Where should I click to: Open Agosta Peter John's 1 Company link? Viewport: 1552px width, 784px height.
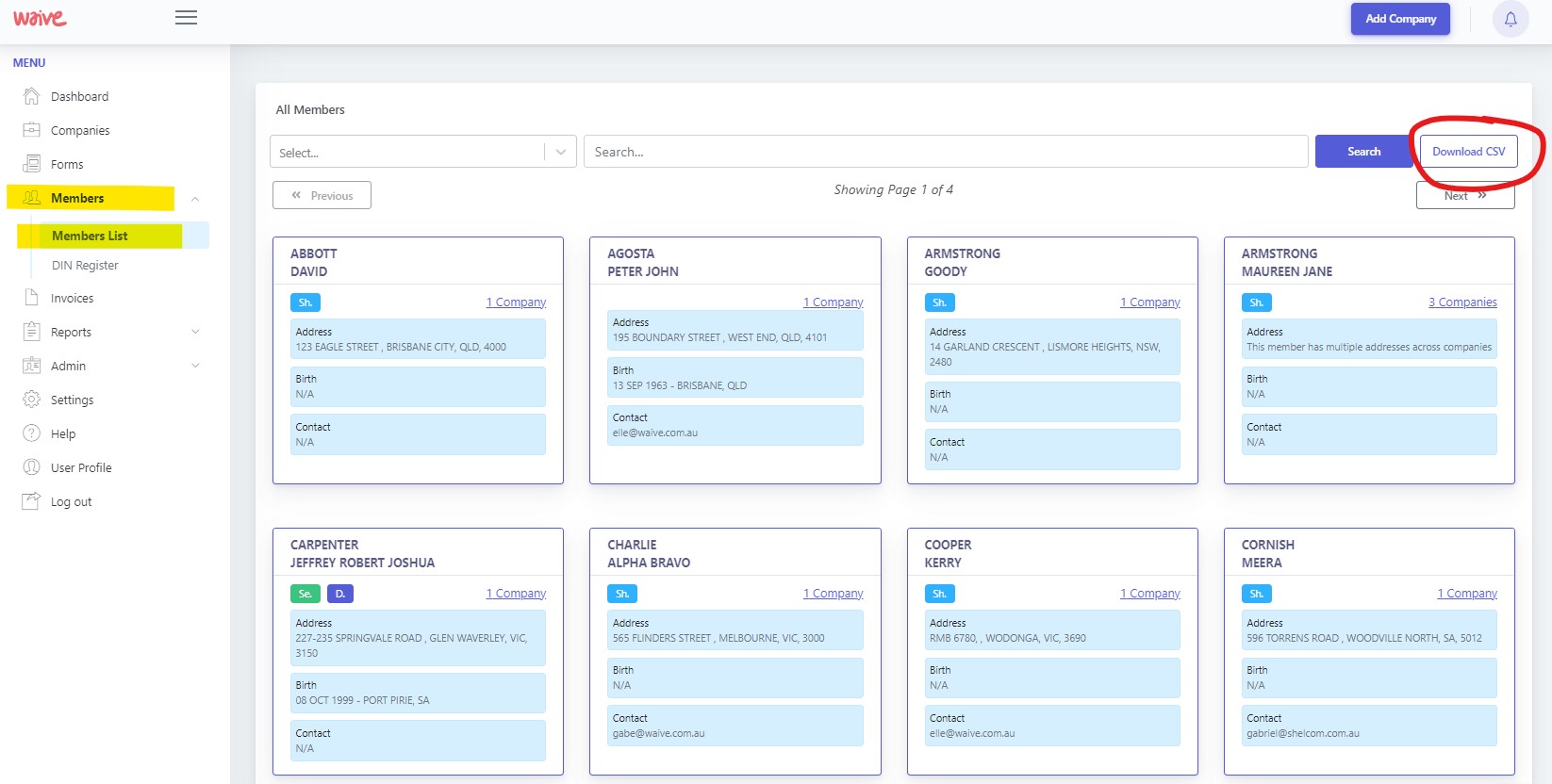[833, 302]
